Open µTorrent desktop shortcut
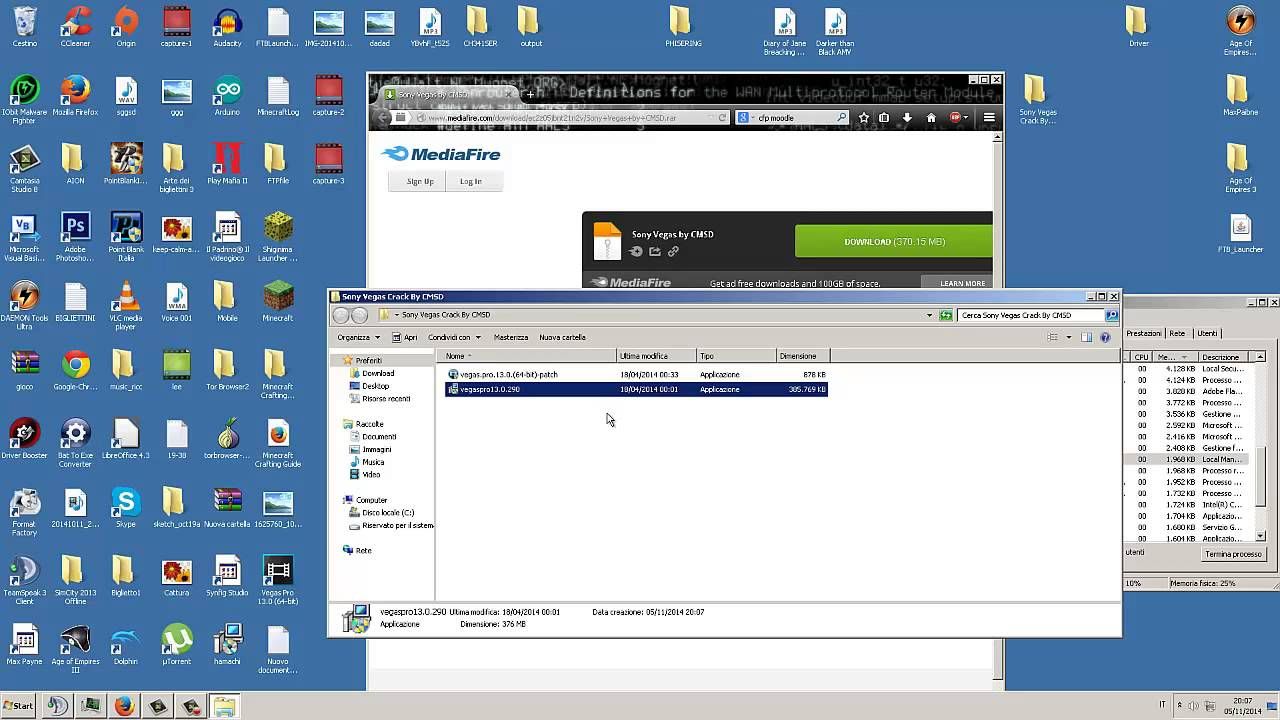The image size is (1280, 720). (x=177, y=644)
